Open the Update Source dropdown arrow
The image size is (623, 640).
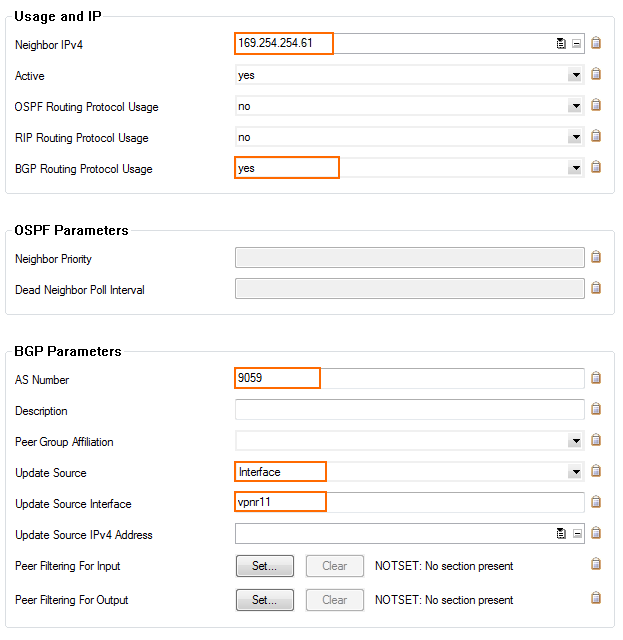pyautogui.click(x=576, y=472)
